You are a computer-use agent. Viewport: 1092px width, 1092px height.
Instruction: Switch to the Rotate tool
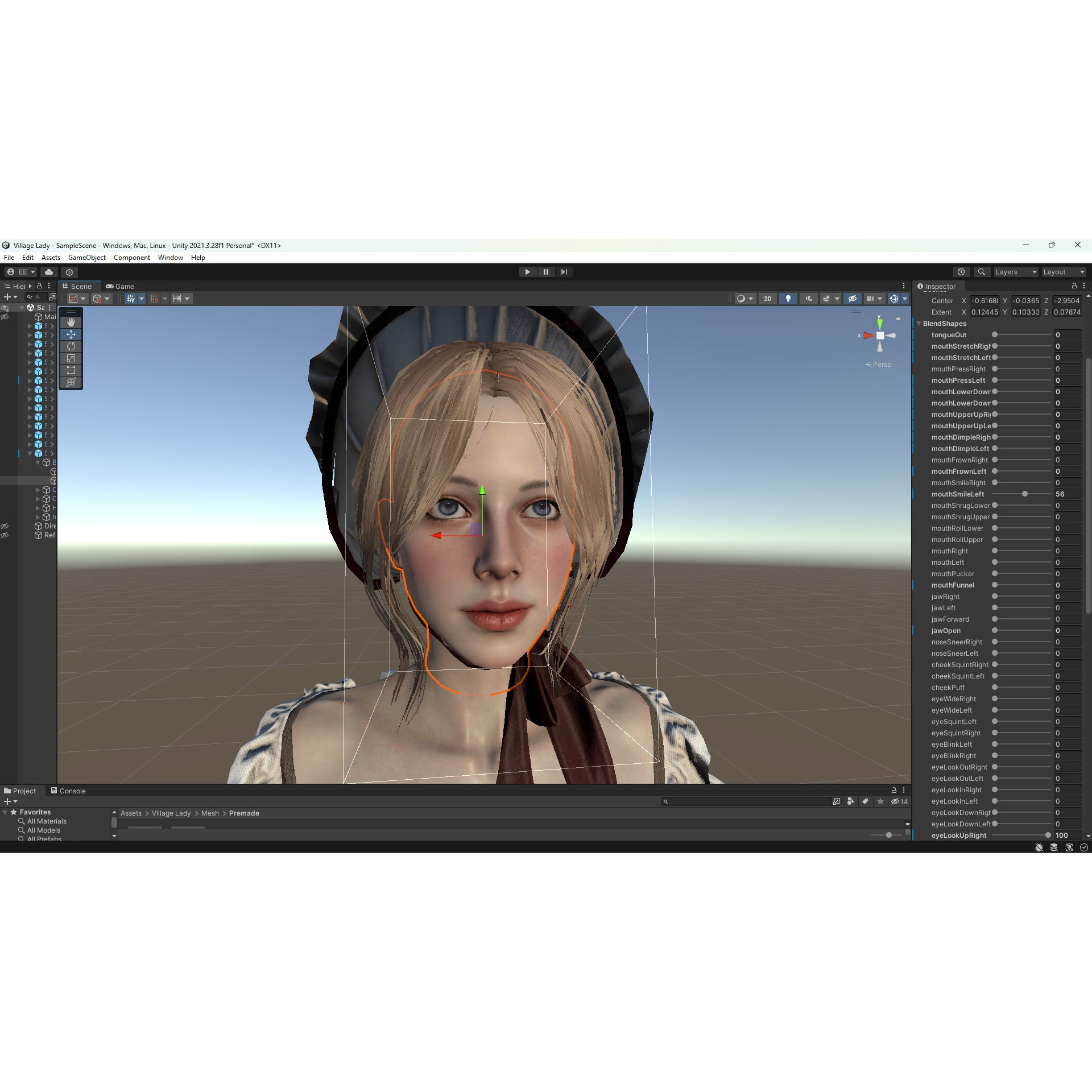pos(71,346)
